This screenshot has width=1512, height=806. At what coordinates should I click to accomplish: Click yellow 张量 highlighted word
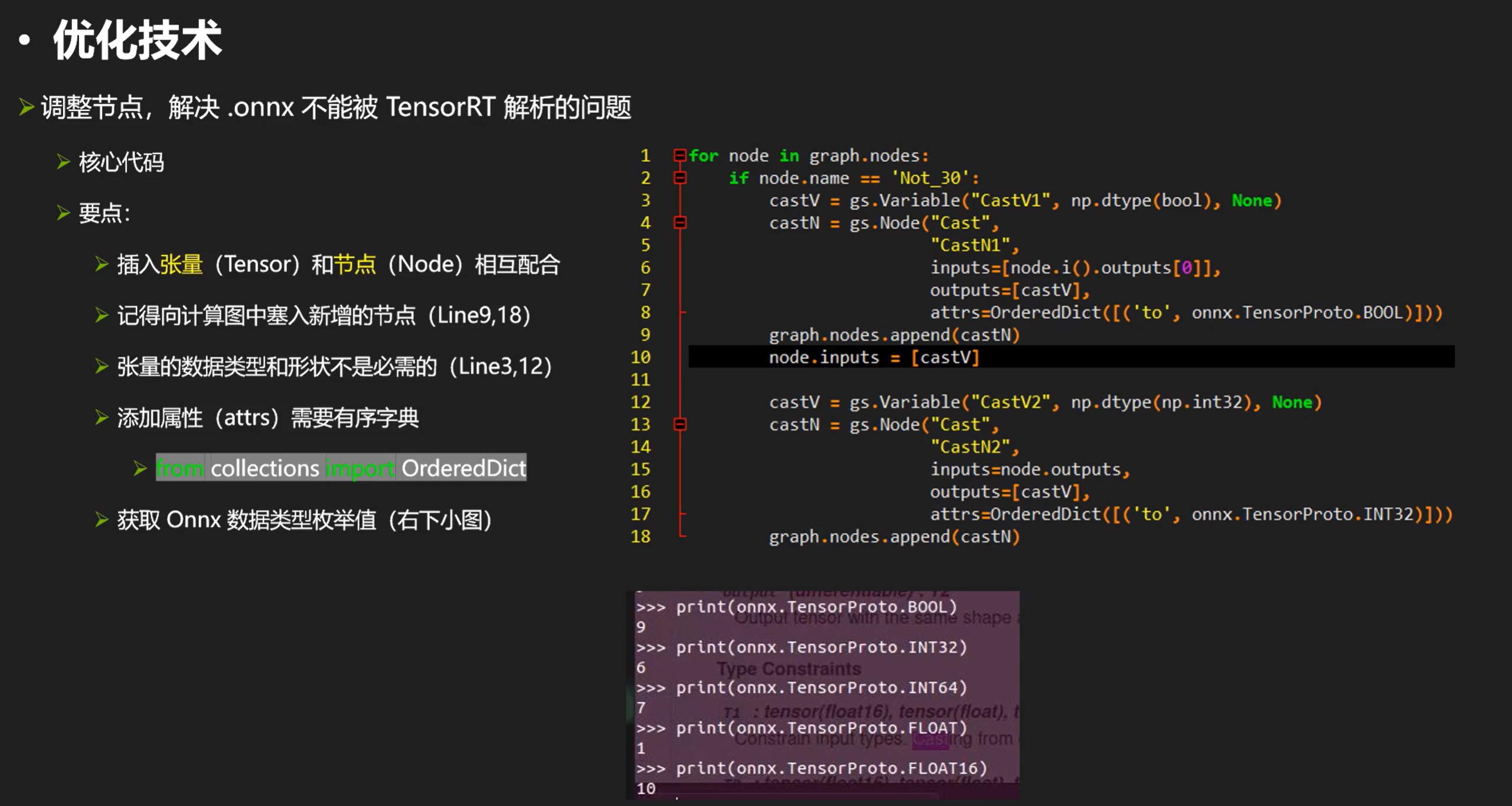tap(181, 264)
